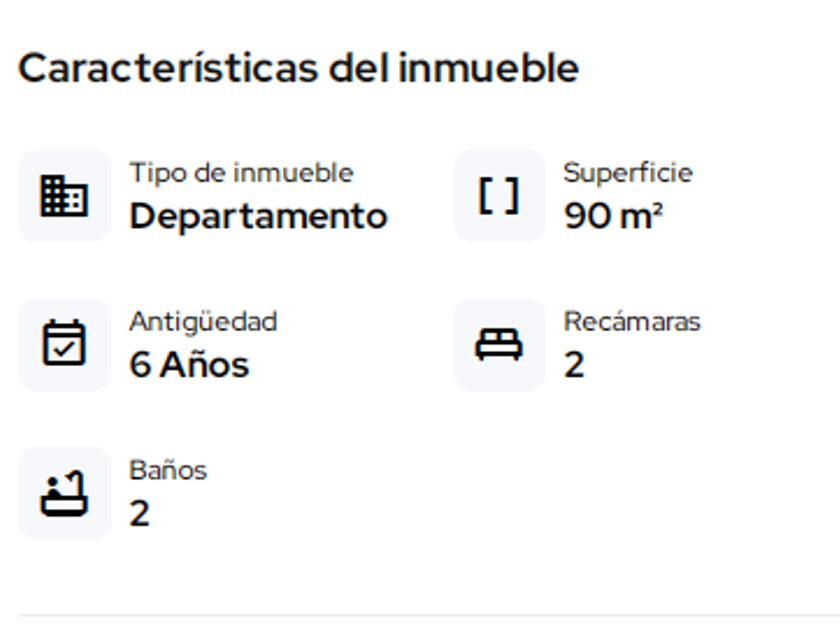Click the number 6 under Antigüedad

140,365
